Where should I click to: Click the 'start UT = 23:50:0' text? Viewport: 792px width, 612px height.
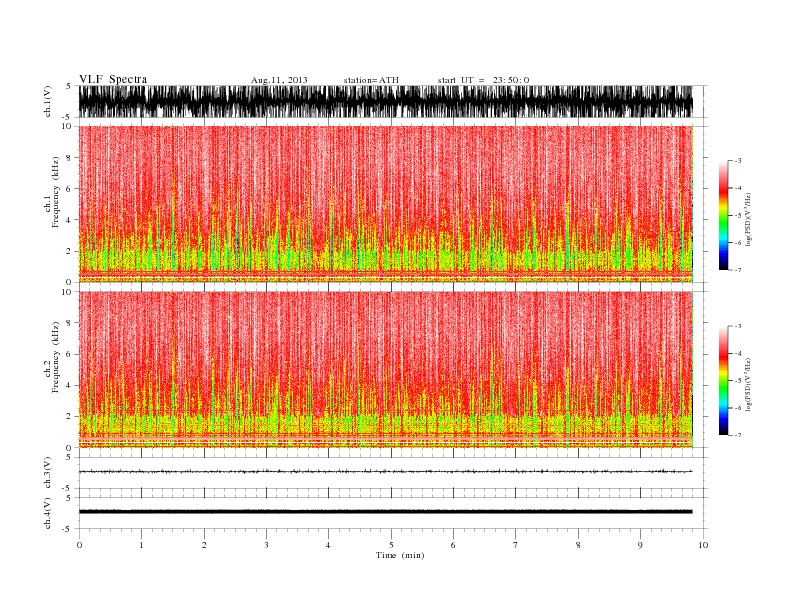[483, 80]
